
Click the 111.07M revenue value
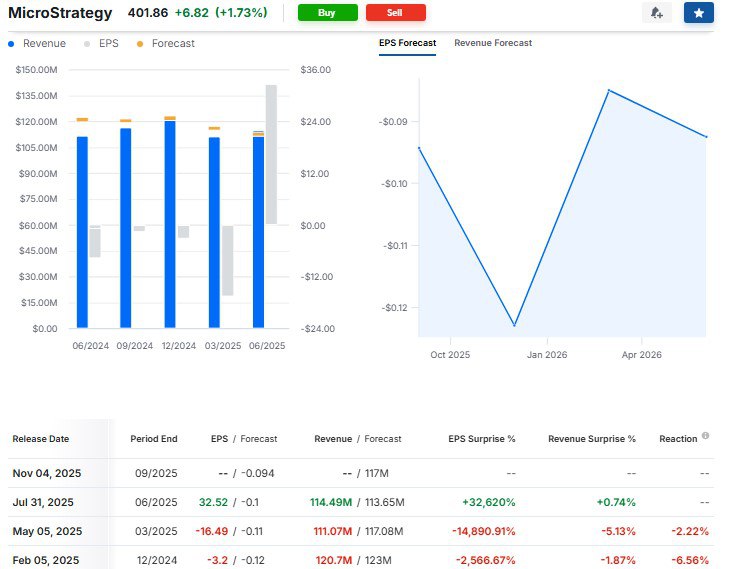(333, 532)
